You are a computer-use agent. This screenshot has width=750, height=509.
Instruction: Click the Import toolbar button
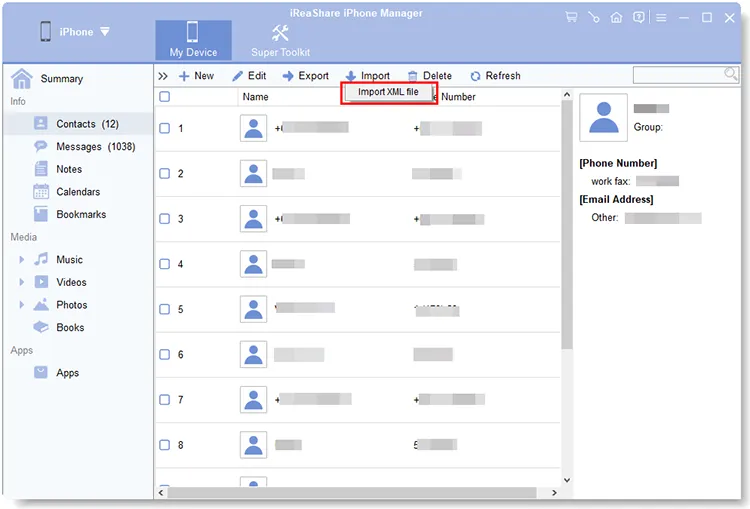[x=367, y=76]
